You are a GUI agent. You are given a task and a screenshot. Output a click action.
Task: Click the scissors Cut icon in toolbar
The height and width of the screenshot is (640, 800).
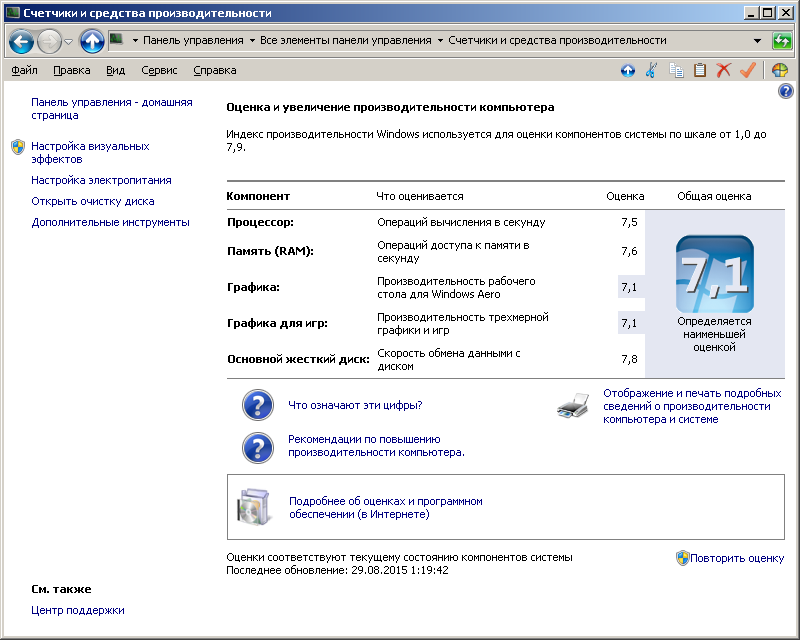pos(651,70)
